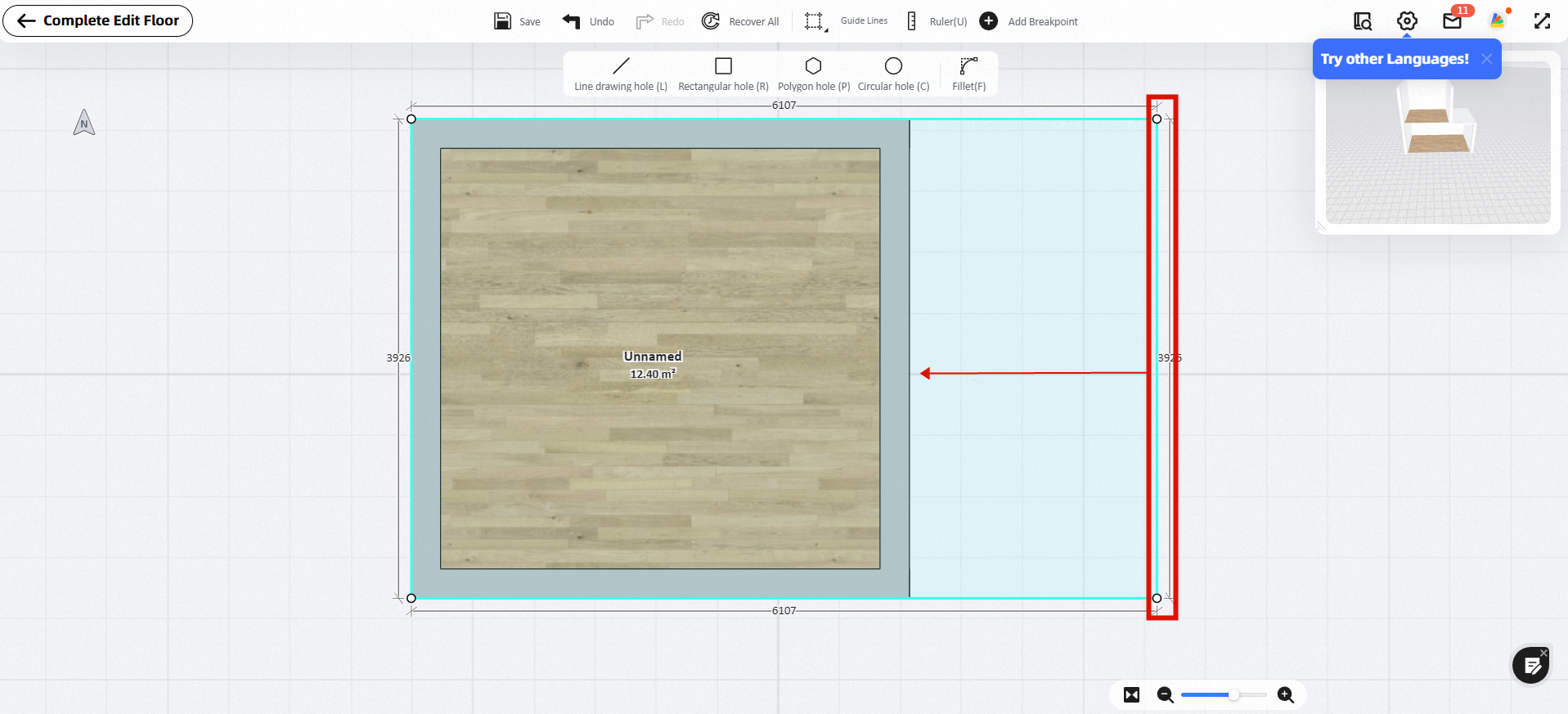Click the top 6107 dimension label
This screenshot has height=714, width=1568.
coord(784,106)
